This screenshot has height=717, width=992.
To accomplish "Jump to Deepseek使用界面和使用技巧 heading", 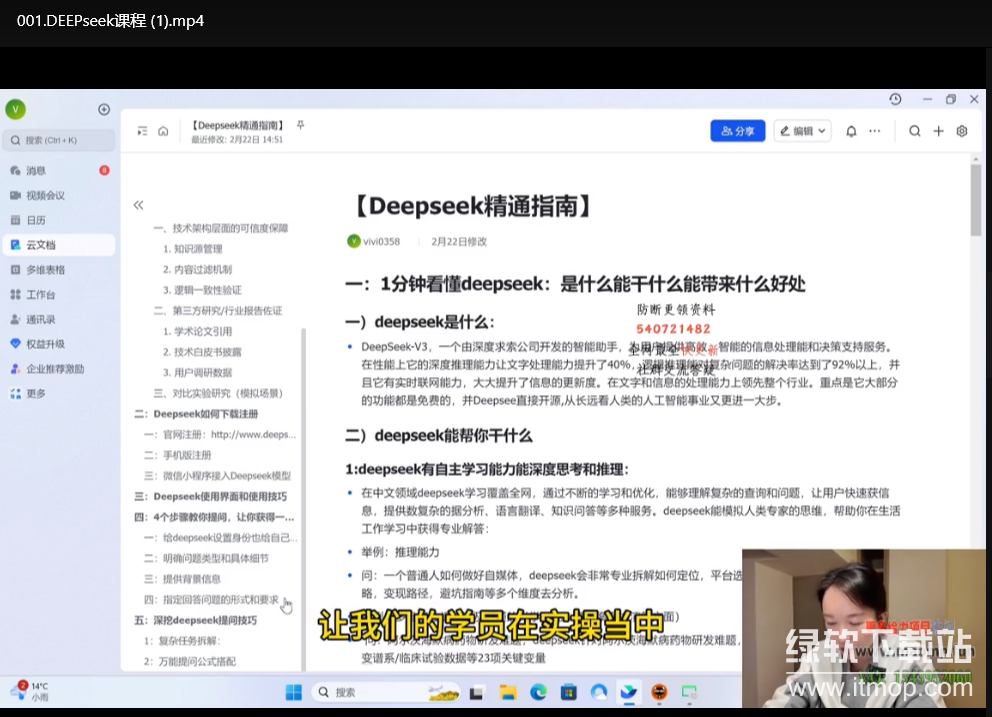I will (211, 496).
